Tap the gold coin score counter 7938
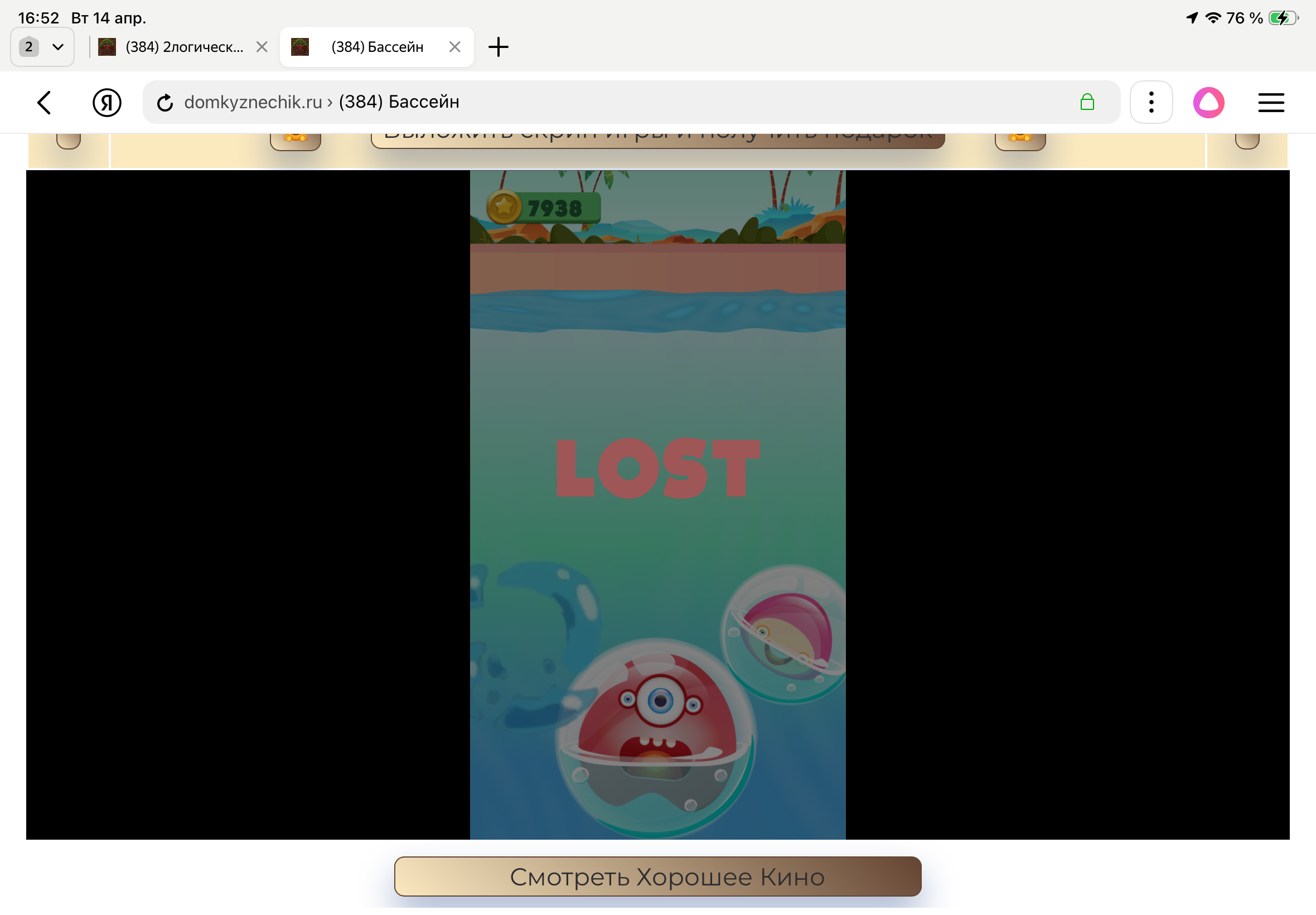 coord(543,208)
